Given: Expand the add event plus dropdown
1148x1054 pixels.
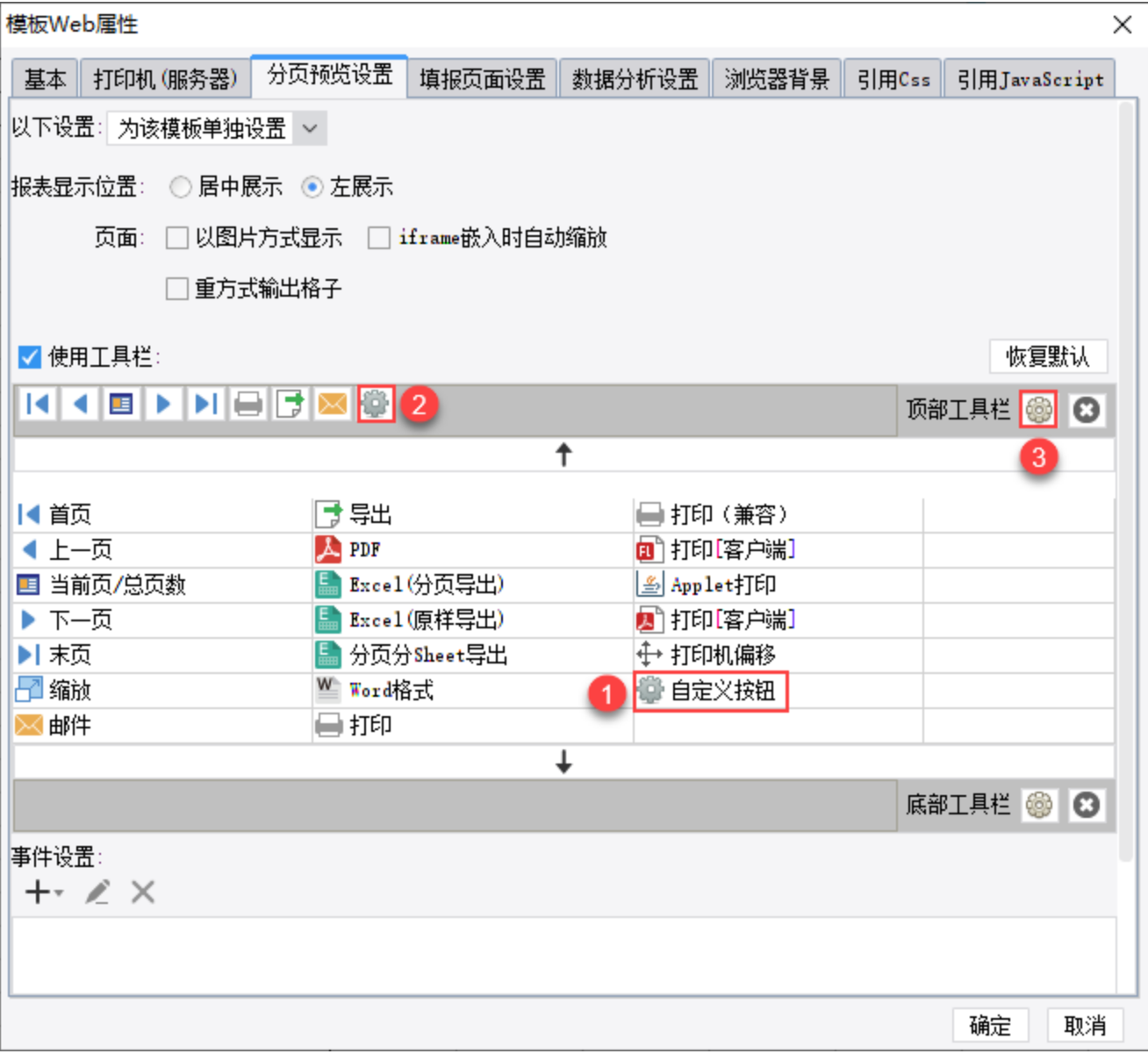Looking at the screenshot, I should pos(44,893).
